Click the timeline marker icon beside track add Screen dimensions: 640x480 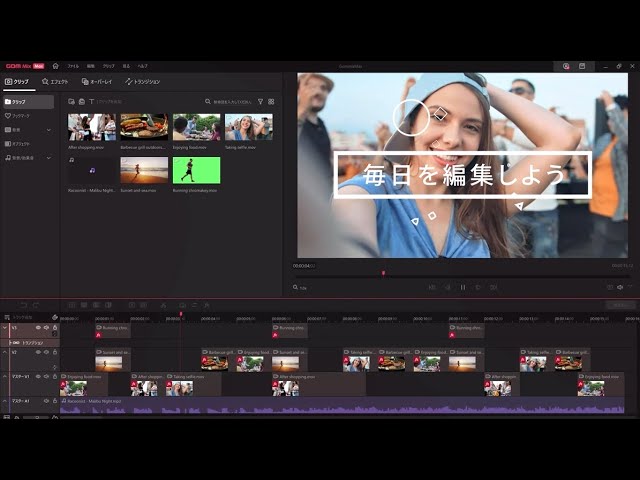(x=55, y=317)
